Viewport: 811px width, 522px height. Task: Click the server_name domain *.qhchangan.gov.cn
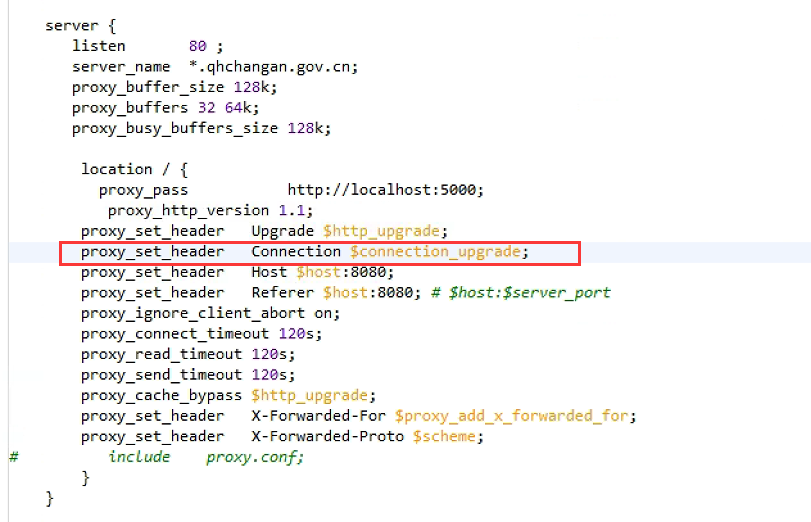272,67
